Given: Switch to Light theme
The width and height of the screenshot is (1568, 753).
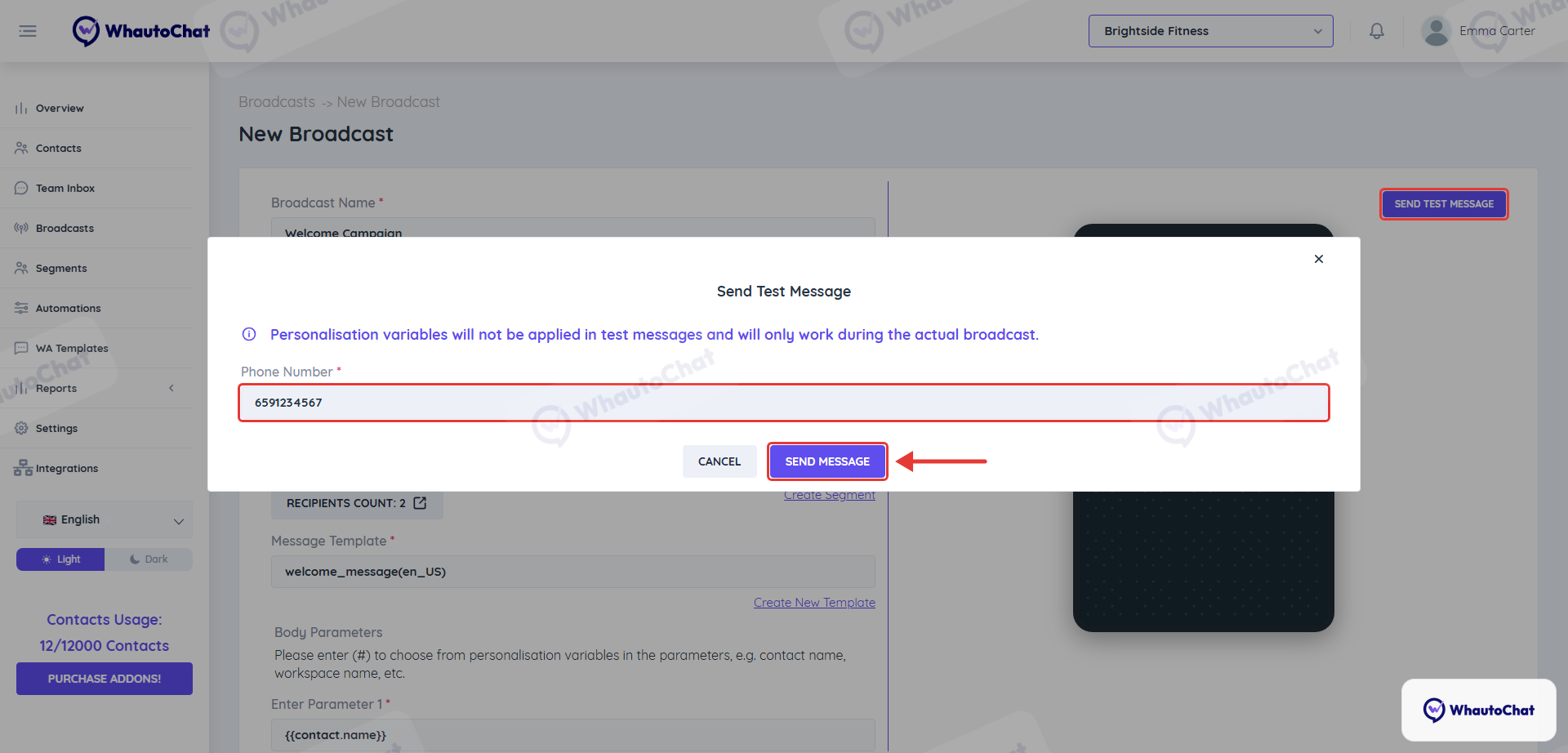Looking at the screenshot, I should coord(60,559).
